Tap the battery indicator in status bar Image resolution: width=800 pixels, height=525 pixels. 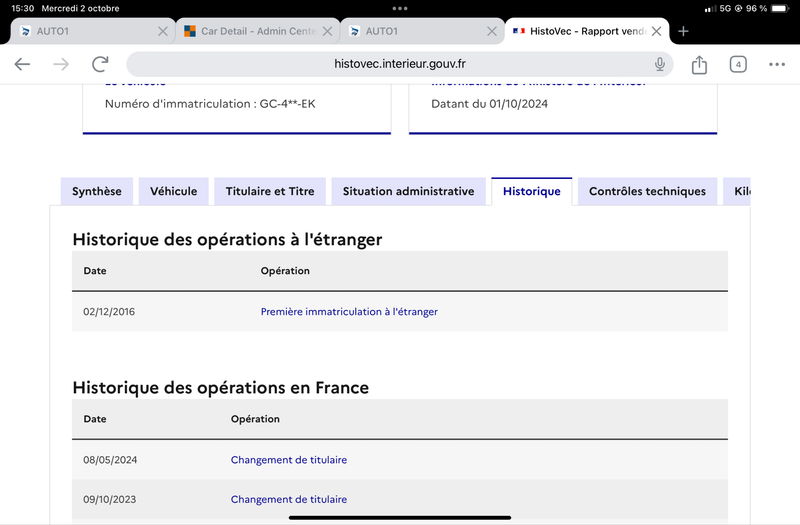click(780, 8)
